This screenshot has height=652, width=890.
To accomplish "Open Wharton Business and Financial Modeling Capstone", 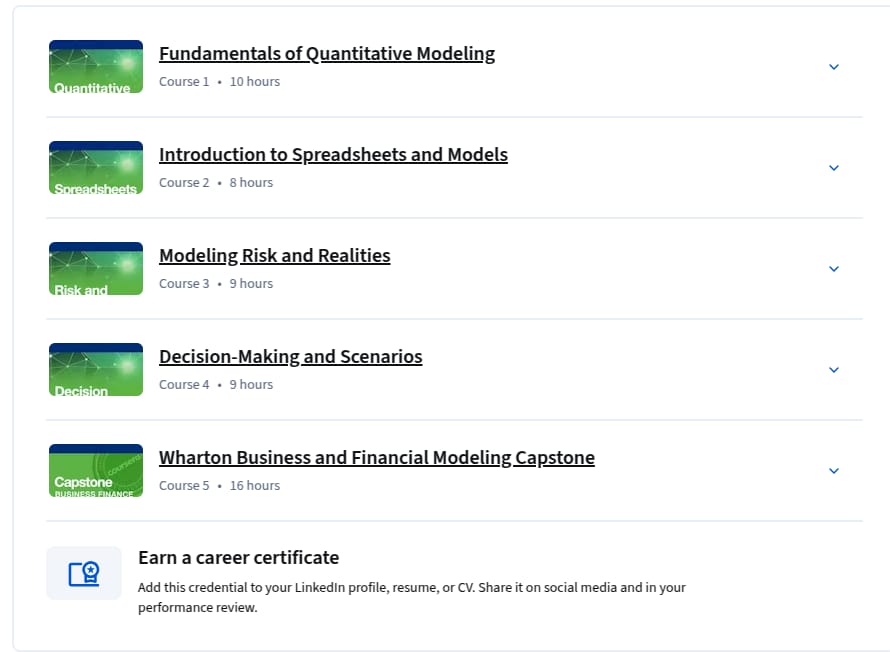I will pyautogui.click(x=377, y=457).
